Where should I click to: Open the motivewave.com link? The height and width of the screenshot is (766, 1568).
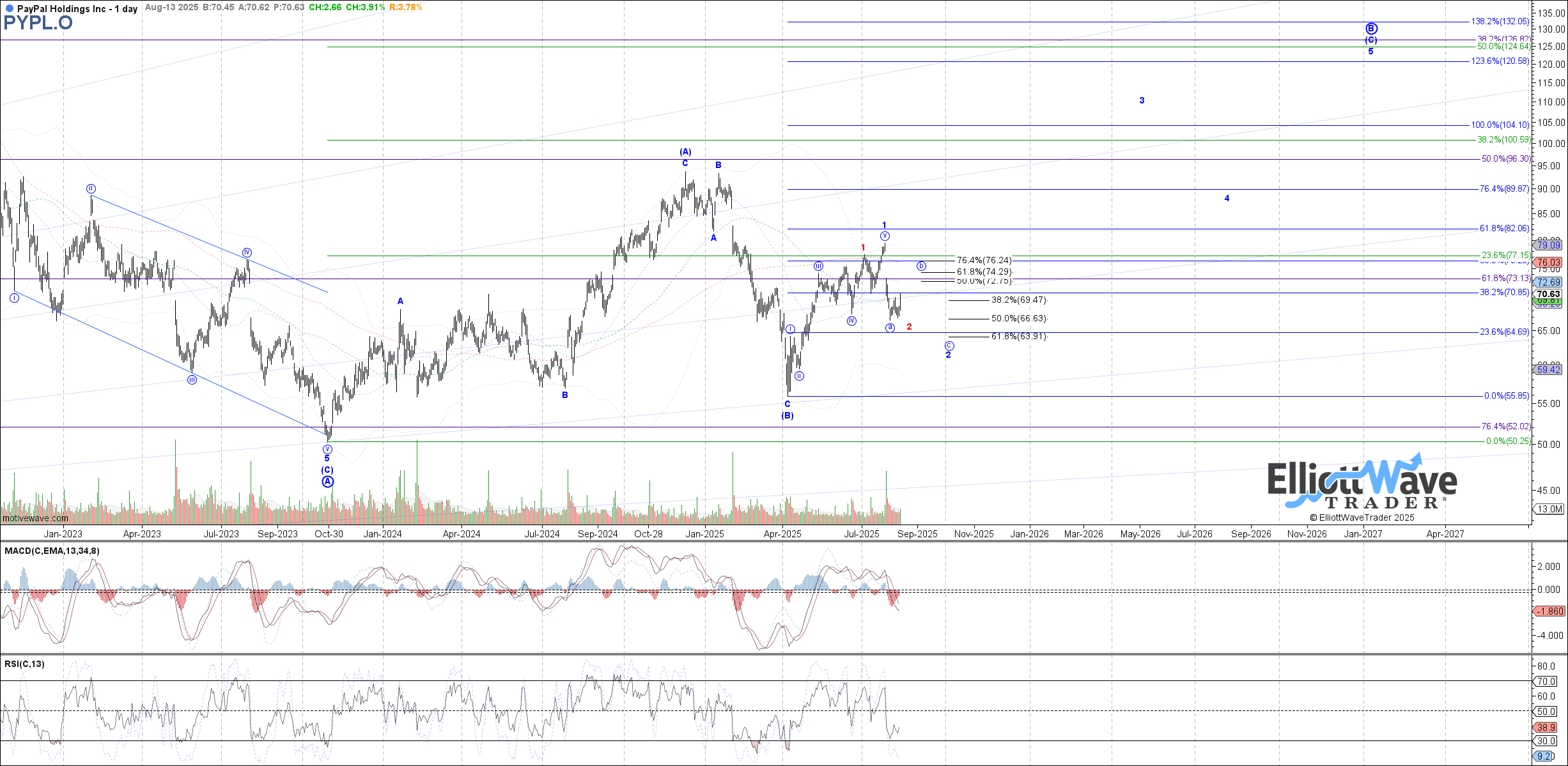pyautogui.click(x=35, y=518)
